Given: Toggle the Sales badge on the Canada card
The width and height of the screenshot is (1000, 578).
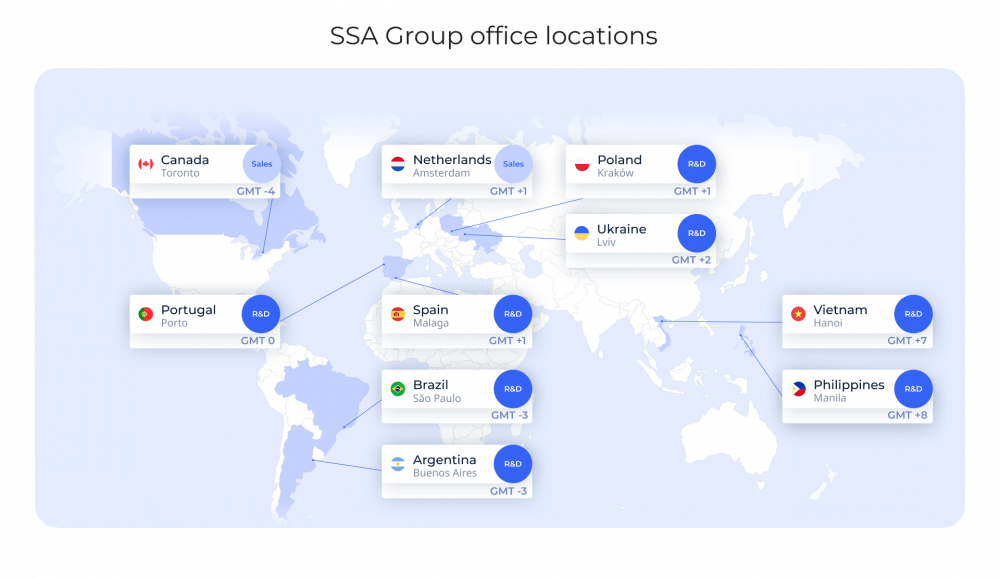Looking at the screenshot, I should point(262,163).
